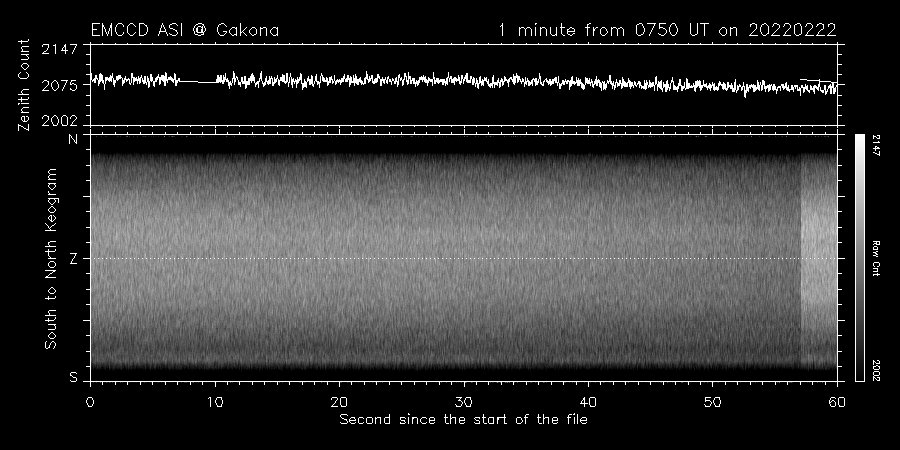900x450 pixels.
Task: Click the S (south) label on keogram axis
Action: click(73, 378)
